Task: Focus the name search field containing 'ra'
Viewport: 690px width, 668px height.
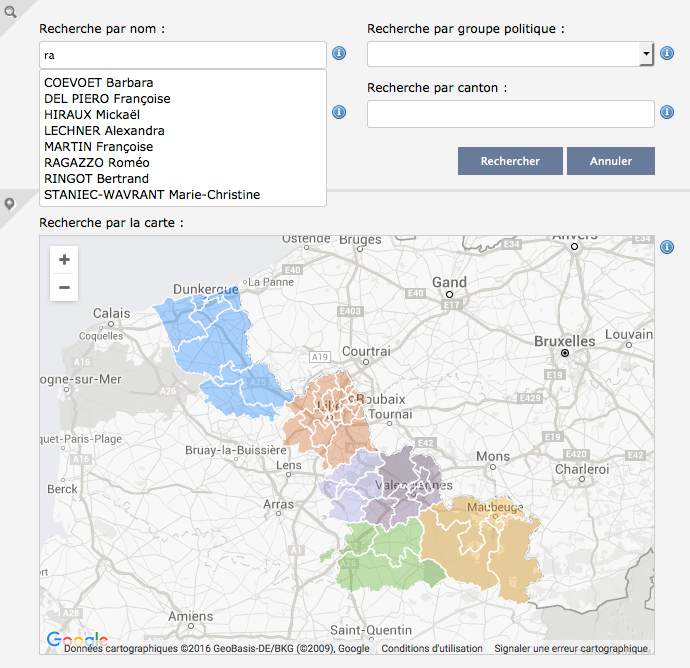Action: point(183,55)
